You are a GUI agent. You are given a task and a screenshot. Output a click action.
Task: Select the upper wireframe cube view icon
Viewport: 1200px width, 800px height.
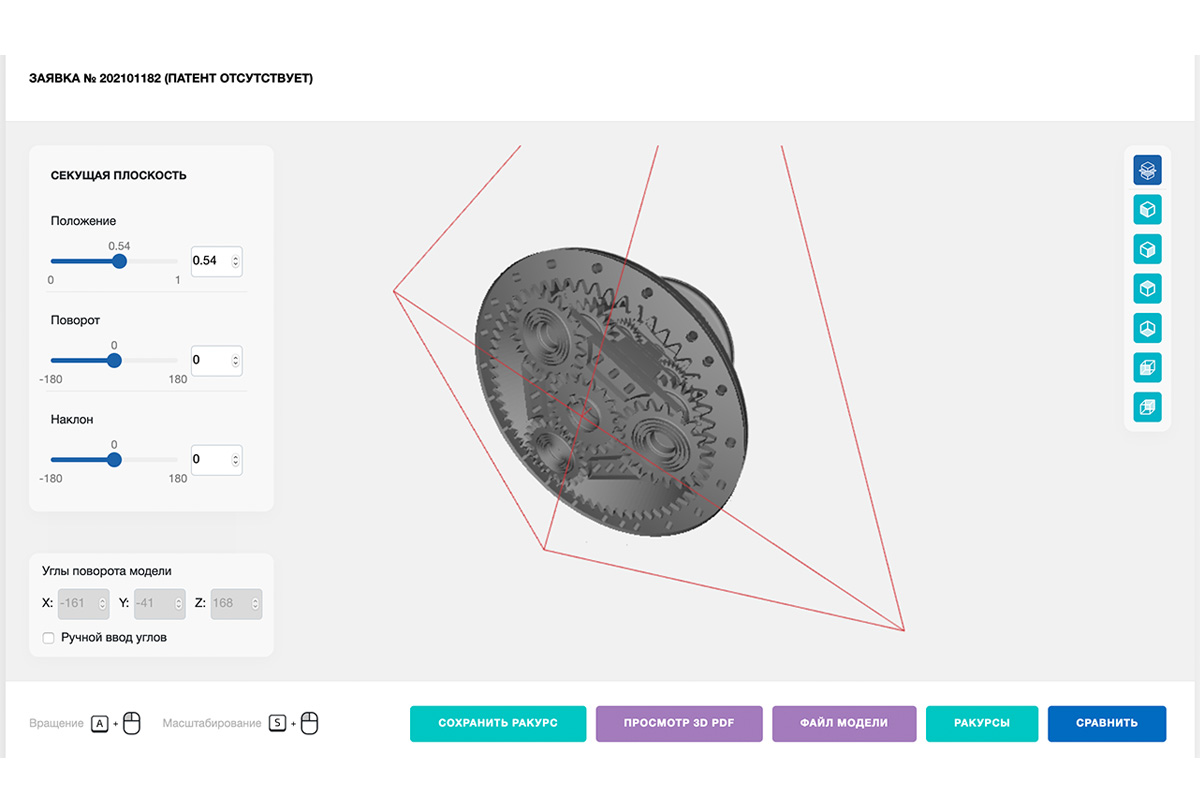point(1147,368)
